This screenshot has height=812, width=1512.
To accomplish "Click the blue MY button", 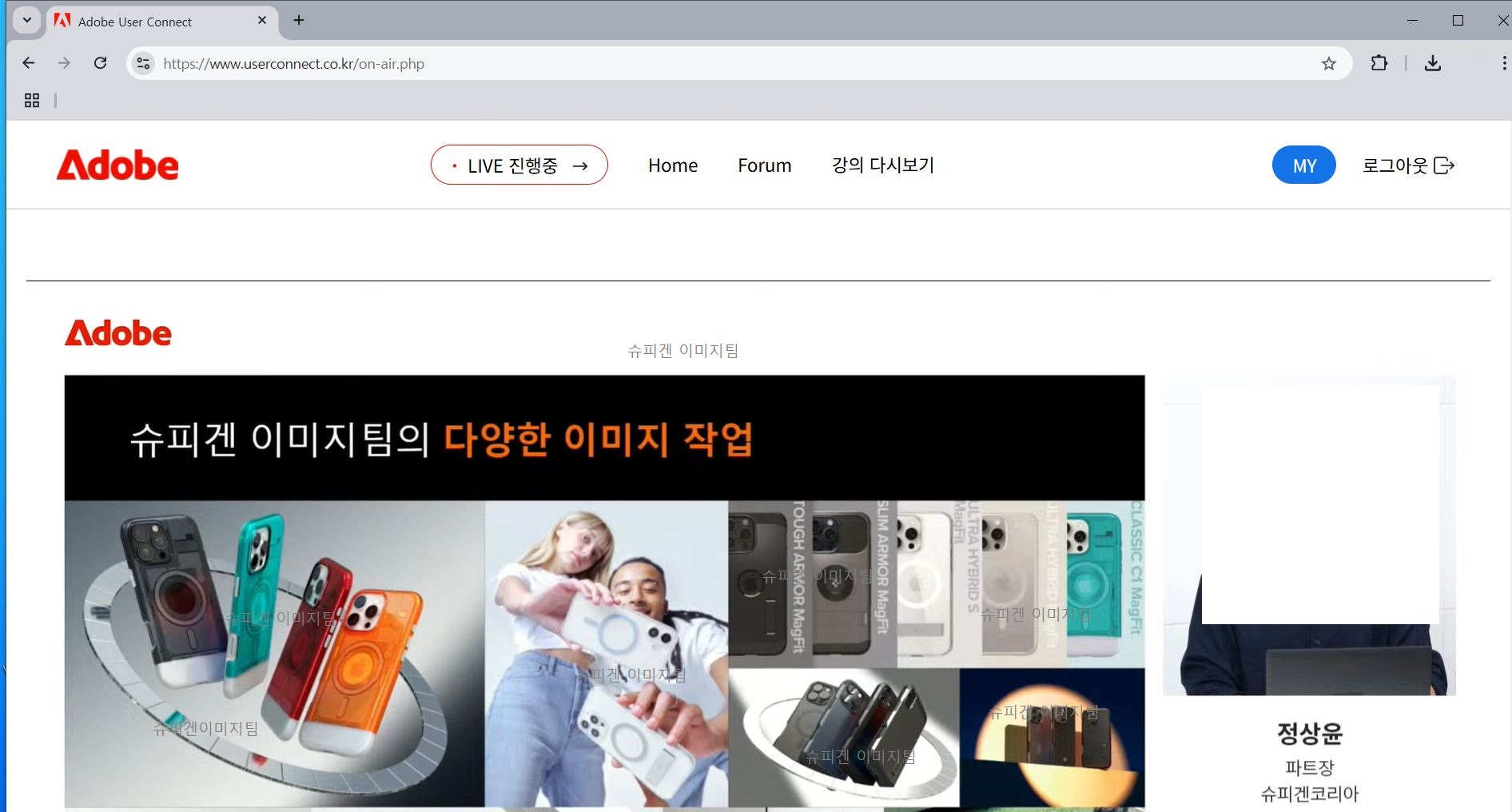I will click(x=1304, y=165).
